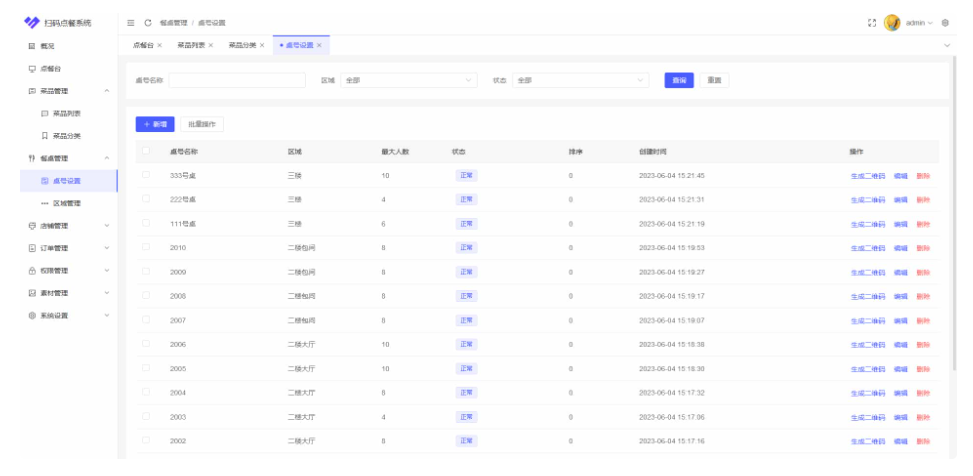Switch to the 菜品分类 tab
The height and width of the screenshot is (476, 973).
click(x=243, y=45)
